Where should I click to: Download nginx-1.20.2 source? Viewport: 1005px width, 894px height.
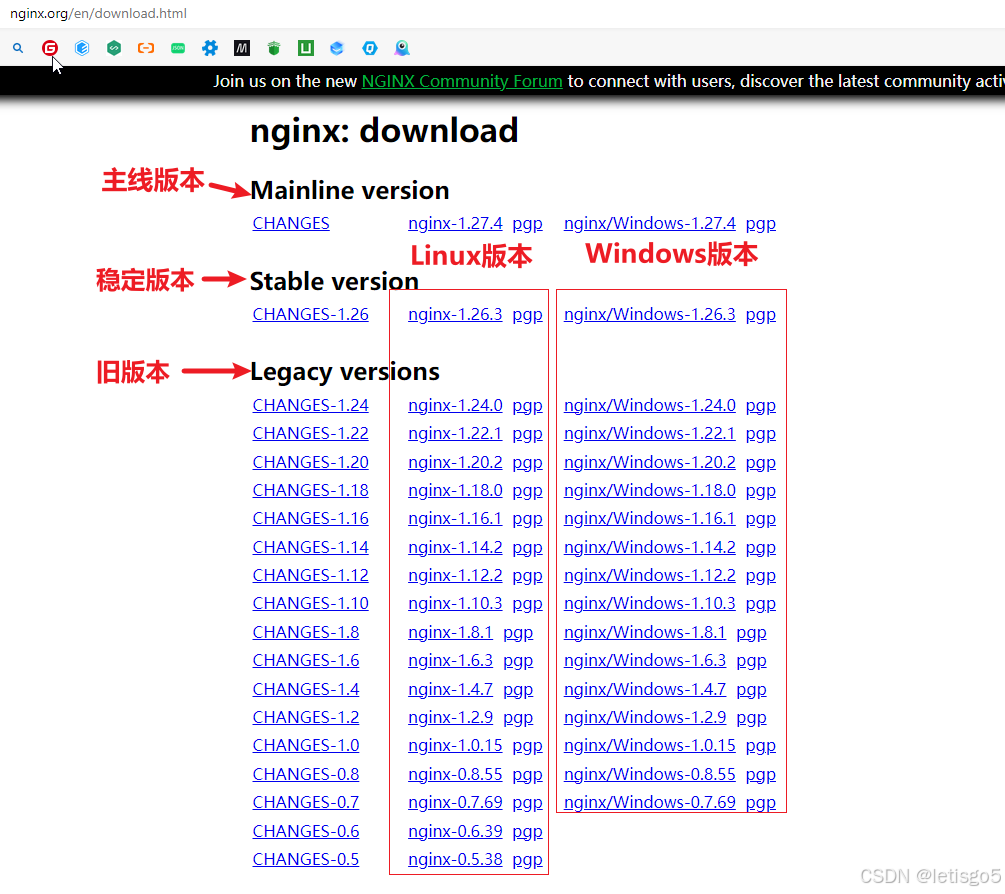(455, 463)
